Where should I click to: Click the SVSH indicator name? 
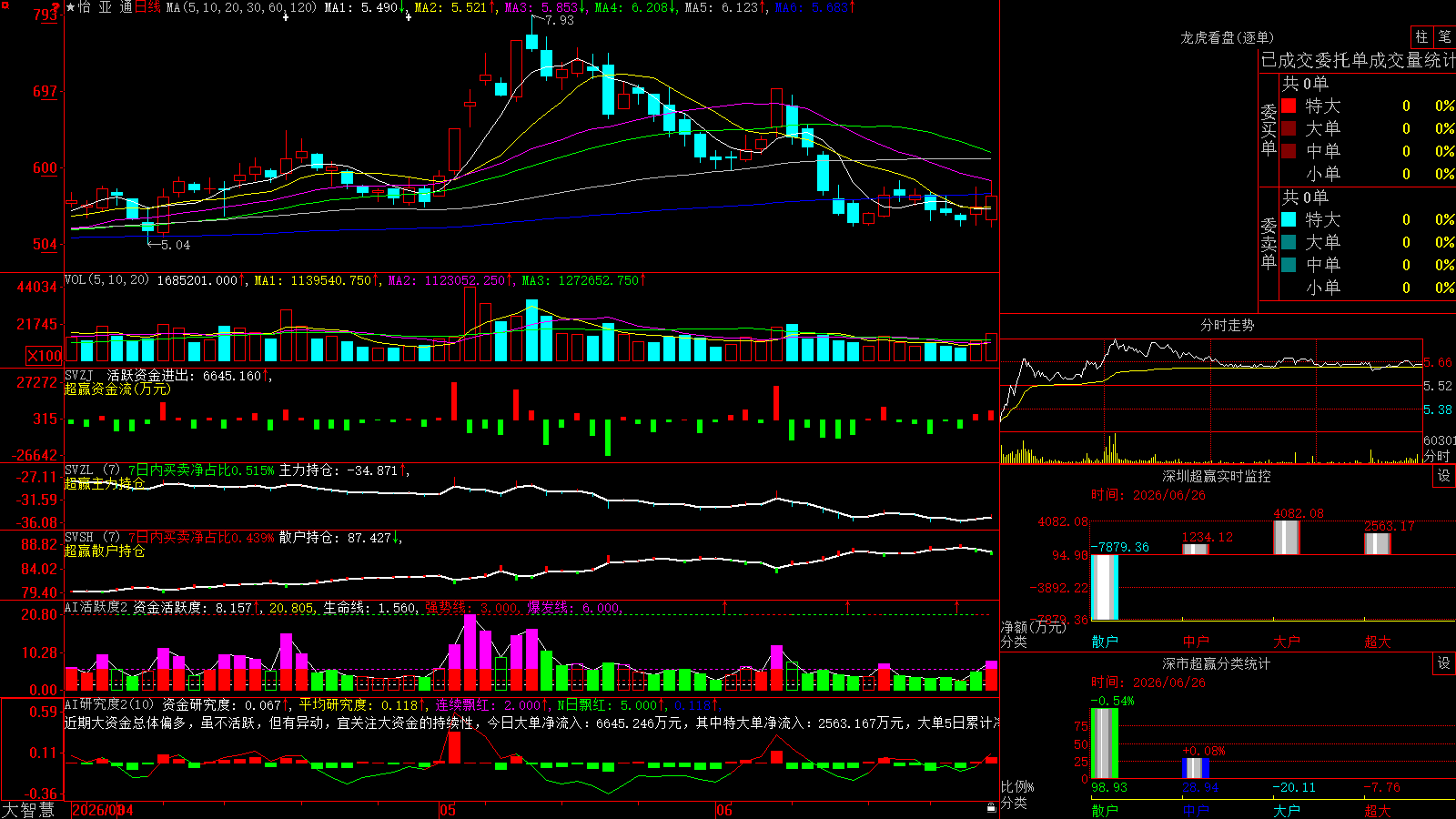coord(79,538)
